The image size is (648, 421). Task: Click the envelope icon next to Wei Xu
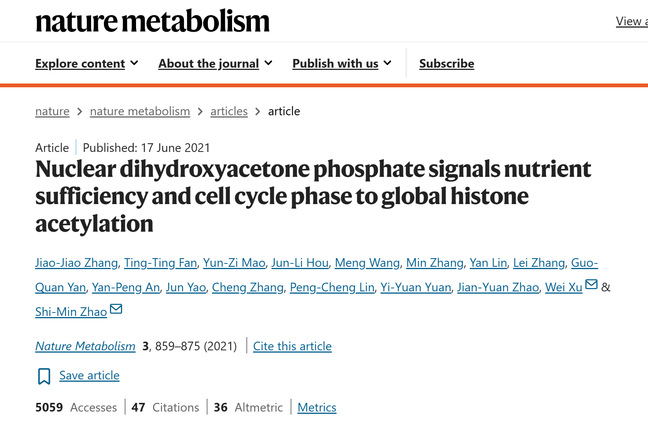591,284
